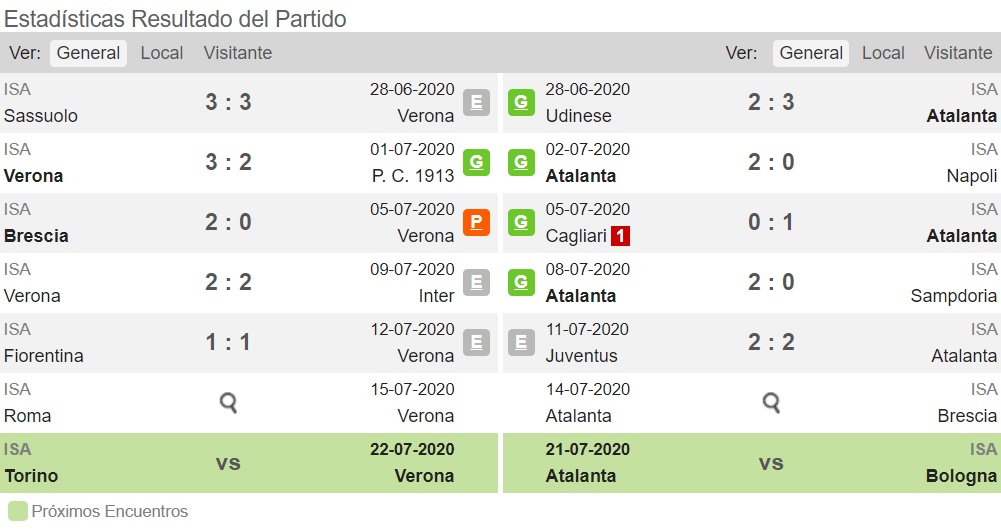
Task: Switch left table to Local view
Action: pos(162,53)
